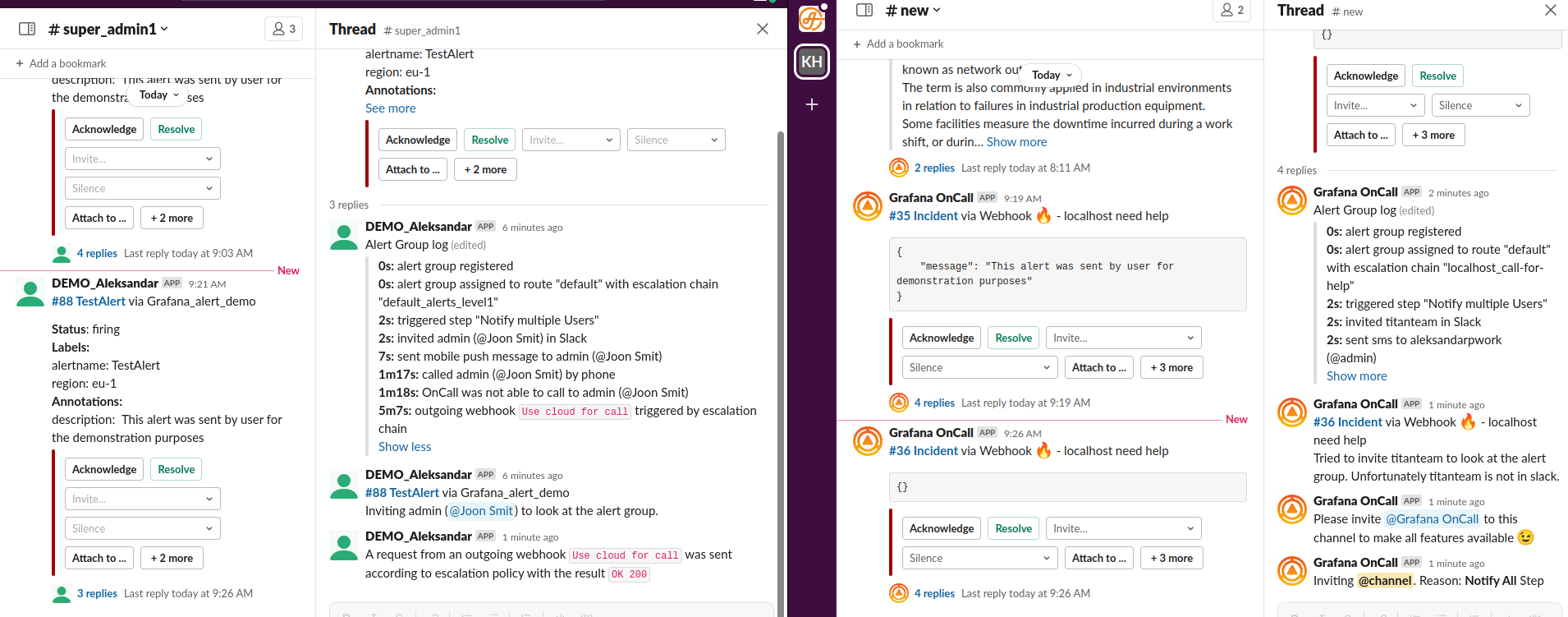Close the super_admin1 thread panel

click(x=763, y=29)
